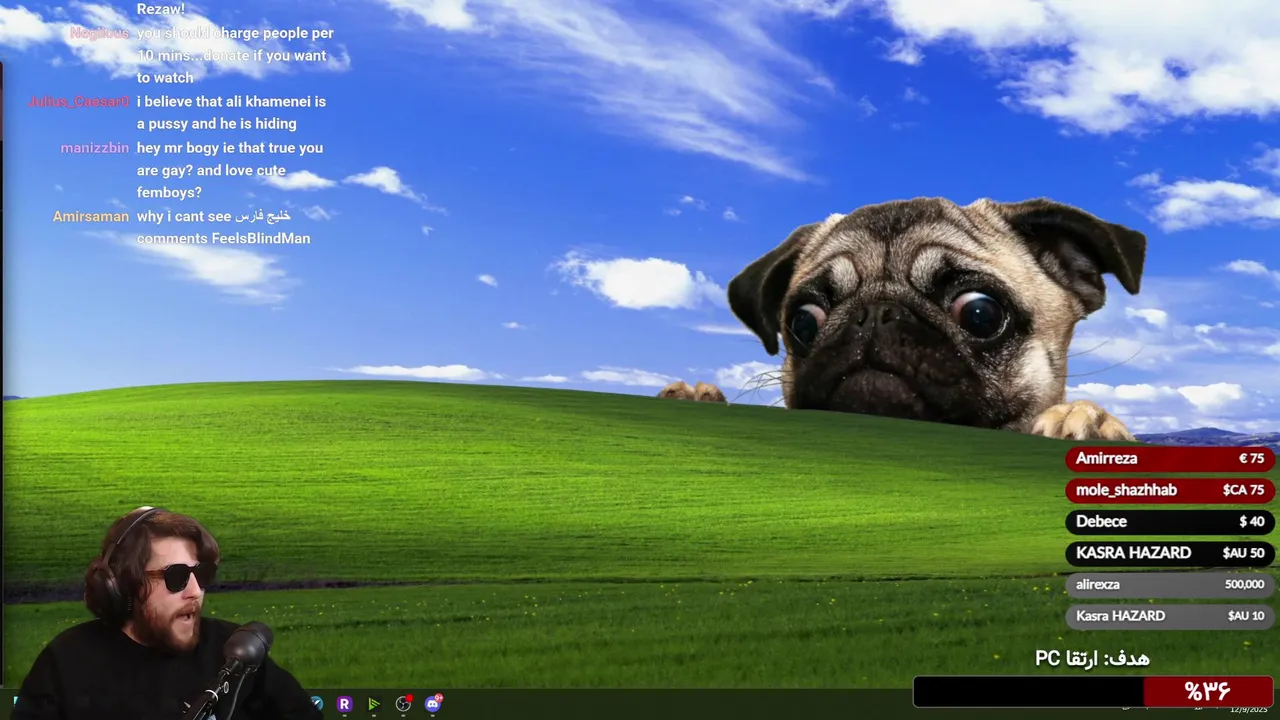The image size is (1280, 720).
Task: Select KASRA HAZARD $AU 50 donation entry
Action: [x=1170, y=553]
